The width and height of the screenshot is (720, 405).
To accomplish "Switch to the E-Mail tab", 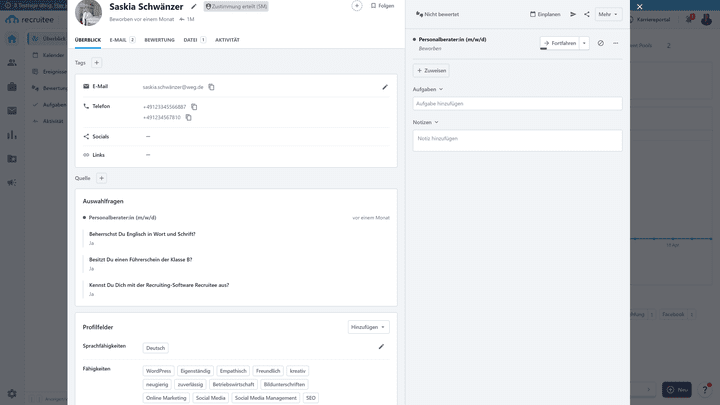I will pyautogui.click(x=122, y=40).
